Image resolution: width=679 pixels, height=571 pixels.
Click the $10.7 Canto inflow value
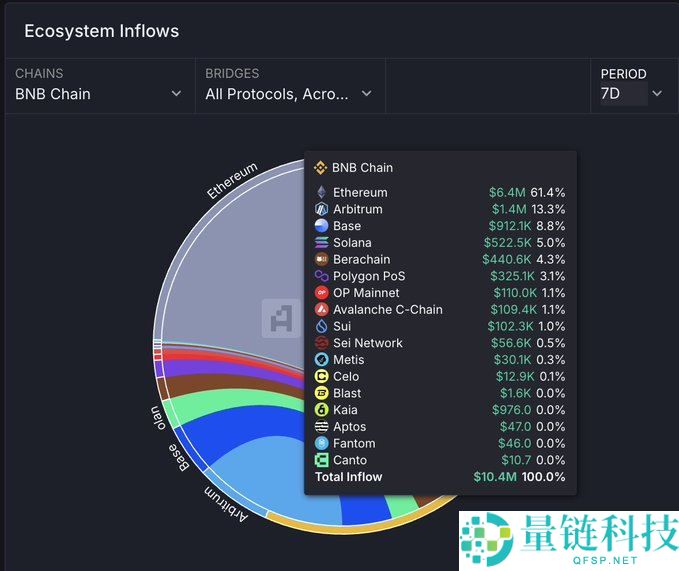click(517, 460)
